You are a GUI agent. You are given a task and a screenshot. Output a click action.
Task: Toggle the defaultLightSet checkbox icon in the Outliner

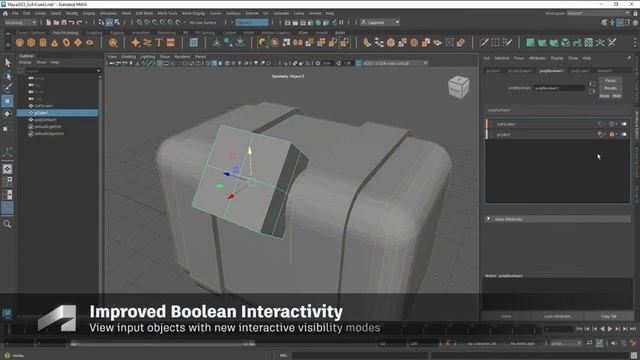pos(31,127)
